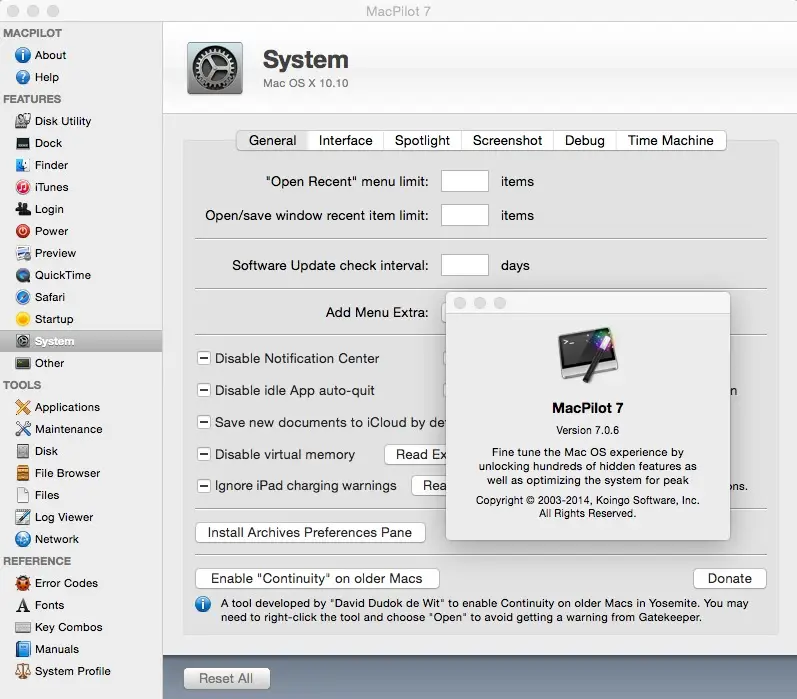Click the Key Combos keyboard icon

click(x=22, y=627)
